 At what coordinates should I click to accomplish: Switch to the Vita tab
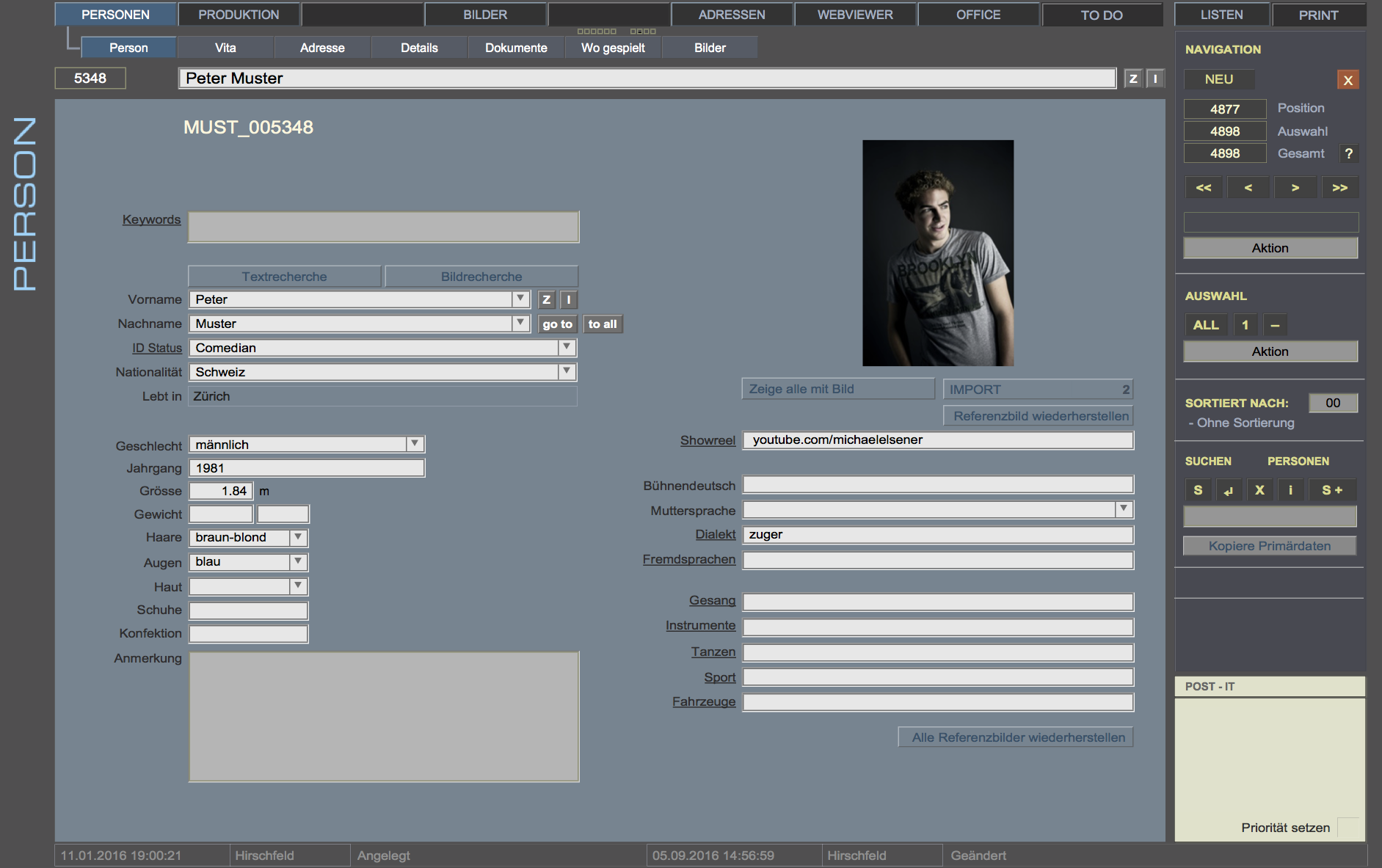coord(225,48)
